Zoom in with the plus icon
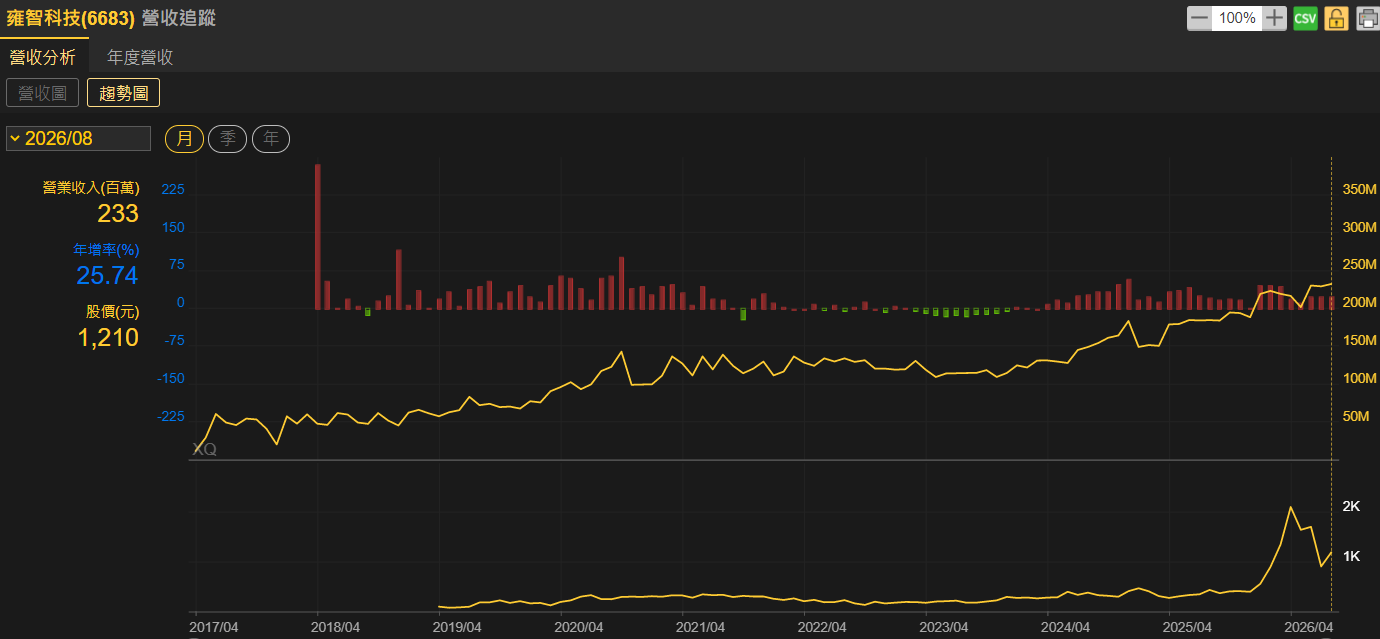Viewport: 1380px width, 639px height. click(1274, 18)
